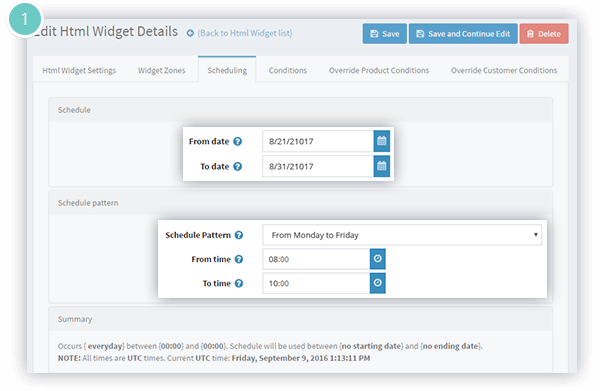The height and width of the screenshot is (391, 600).
Task: Click the back arrow icon beside widget list link
Action: click(x=190, y=33)
